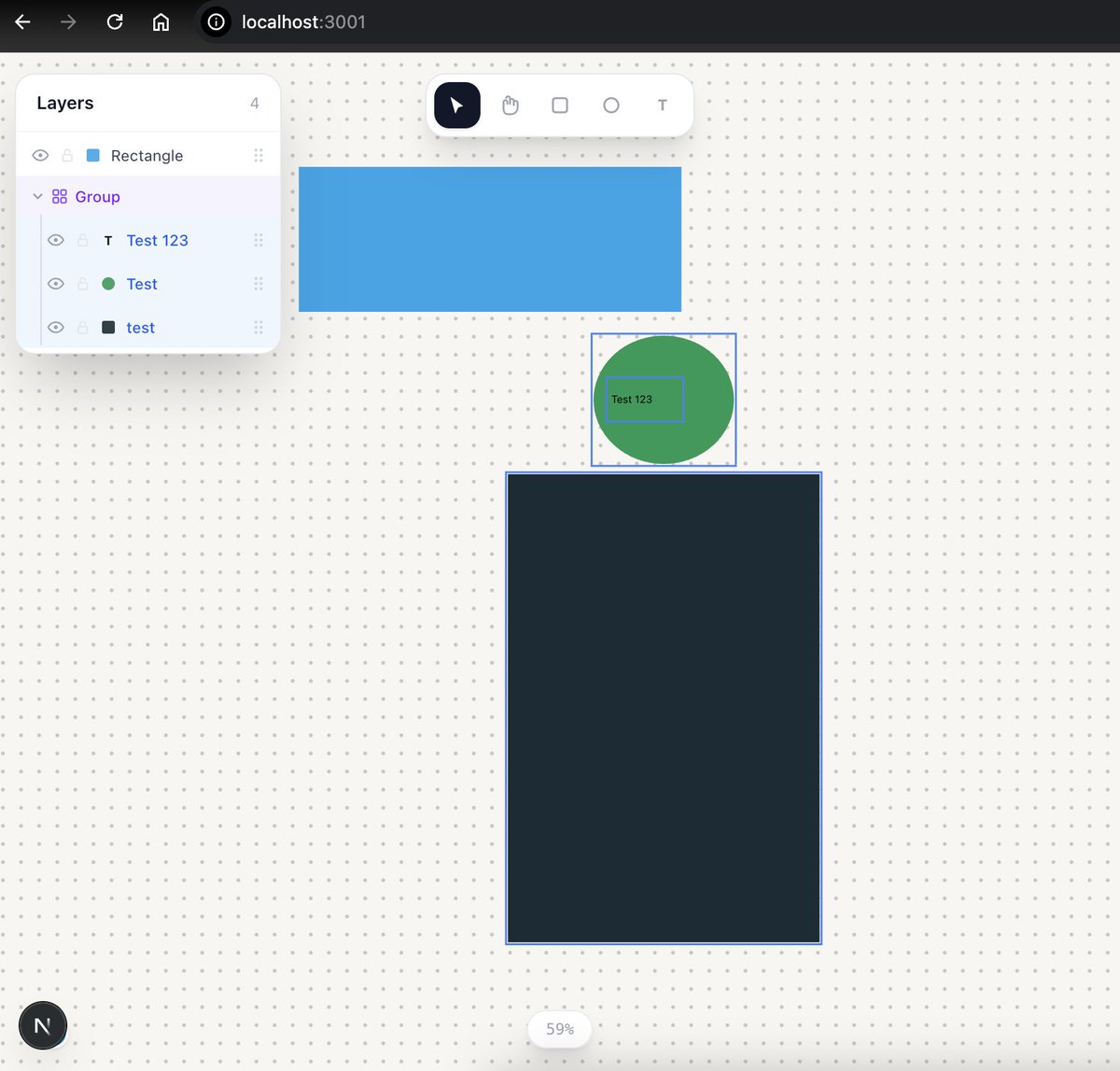Select the lowercase test layer name
Screen dimensions: 1120x1071
click(x=141, y=328)
